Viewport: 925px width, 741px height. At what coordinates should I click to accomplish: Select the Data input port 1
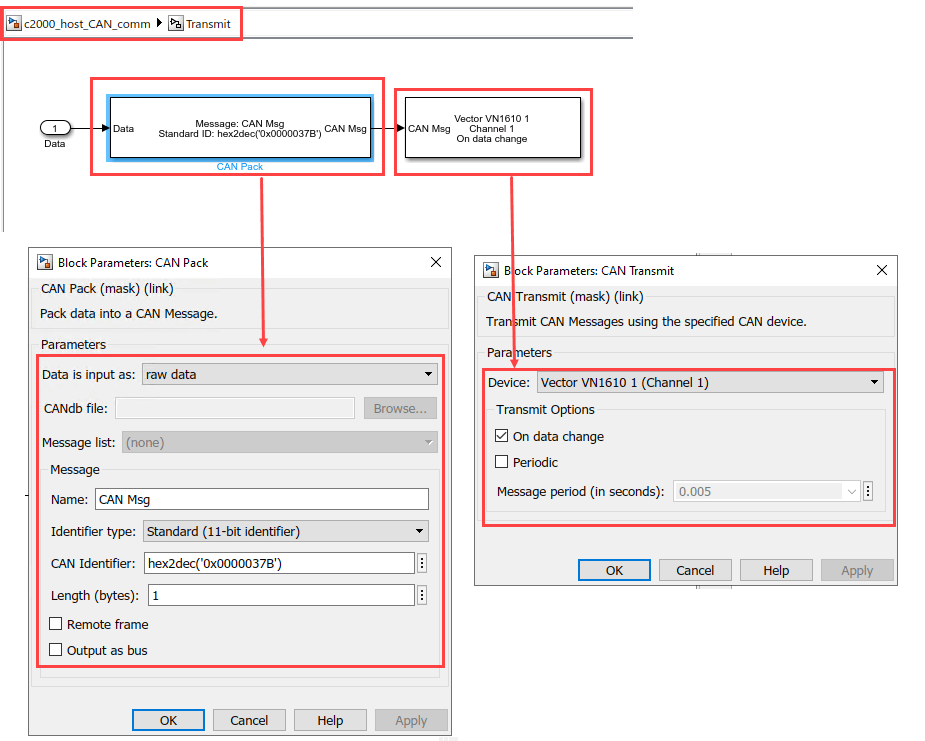coord(55,128)
